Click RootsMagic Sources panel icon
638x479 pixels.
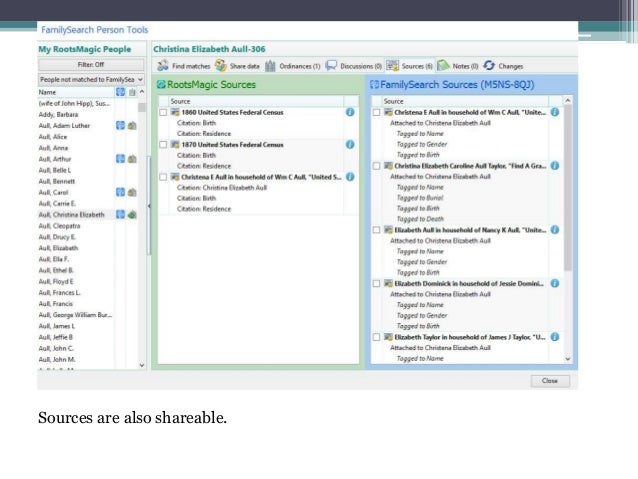click(x=161, y=84)
